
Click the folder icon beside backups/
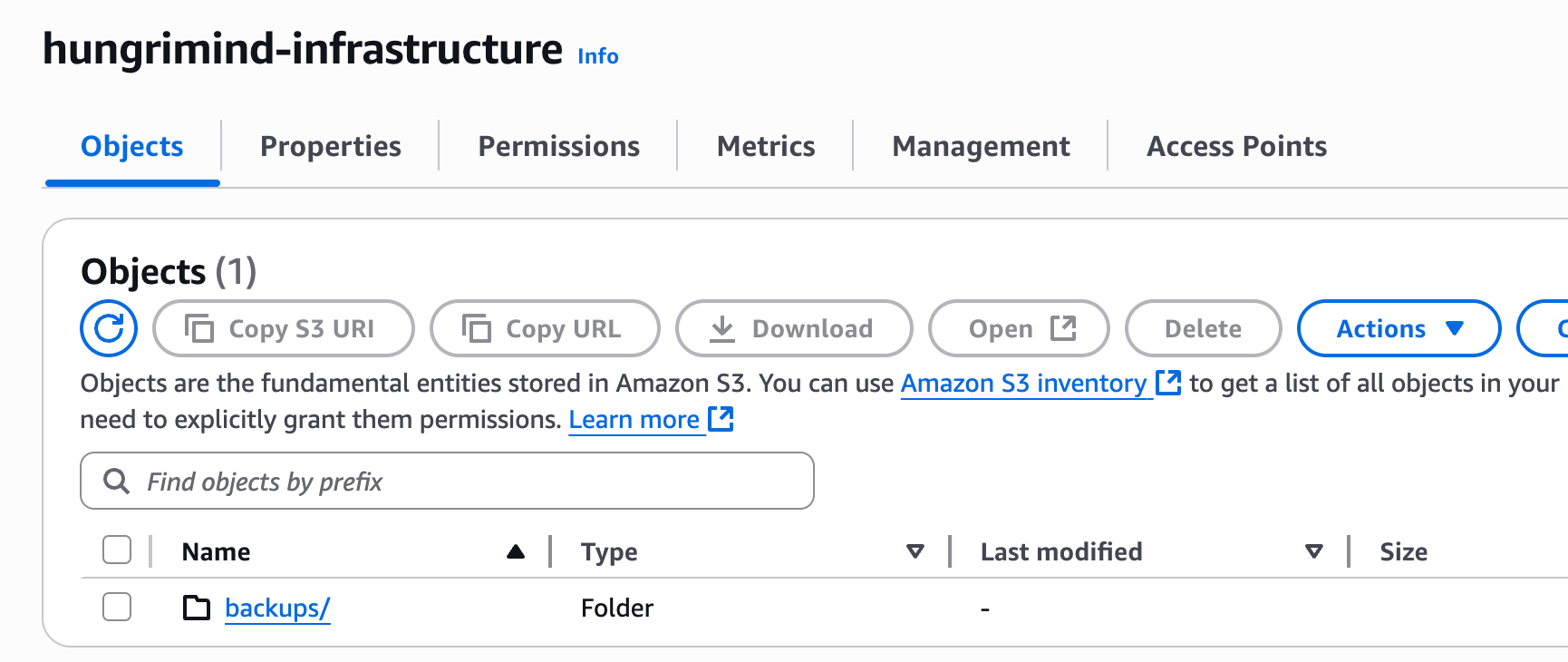196,608
